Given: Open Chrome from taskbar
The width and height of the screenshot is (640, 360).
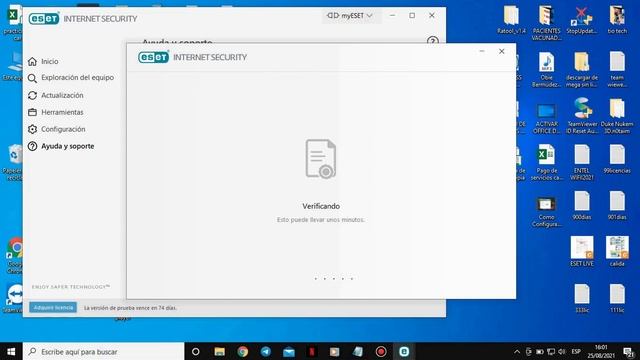Looking at the screenshot, I should click(x=242, y=351).
